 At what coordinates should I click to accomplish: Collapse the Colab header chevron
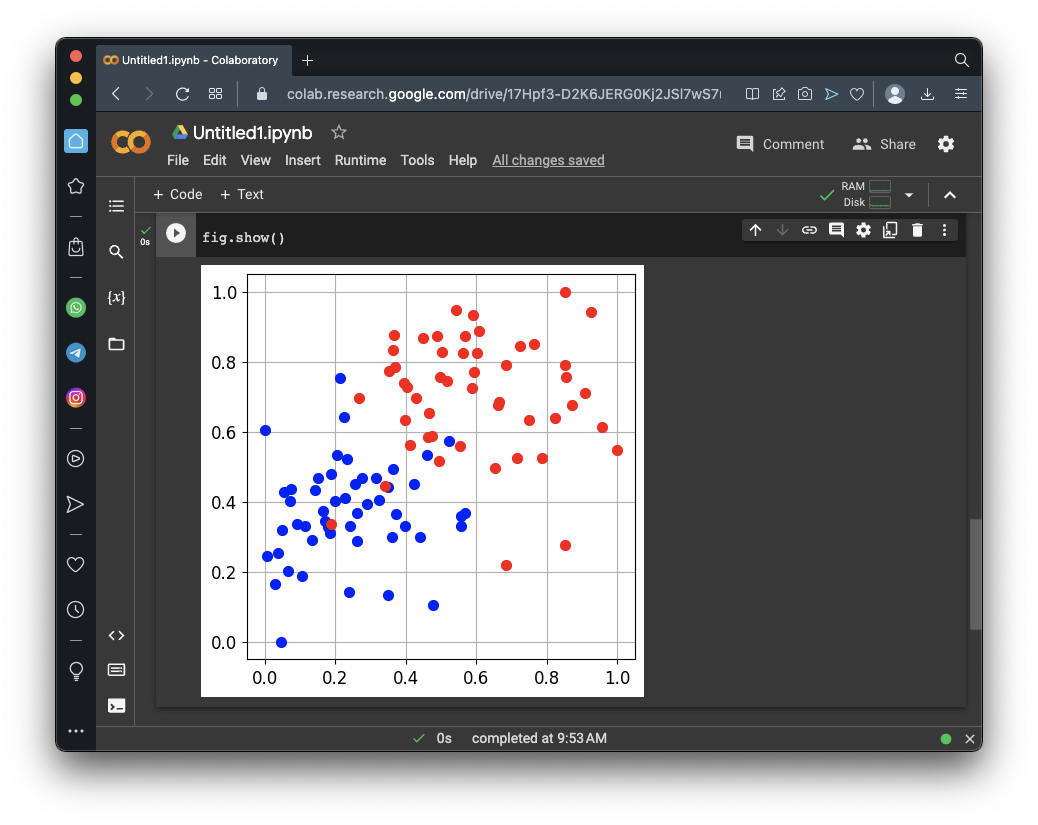click(950, 195)
